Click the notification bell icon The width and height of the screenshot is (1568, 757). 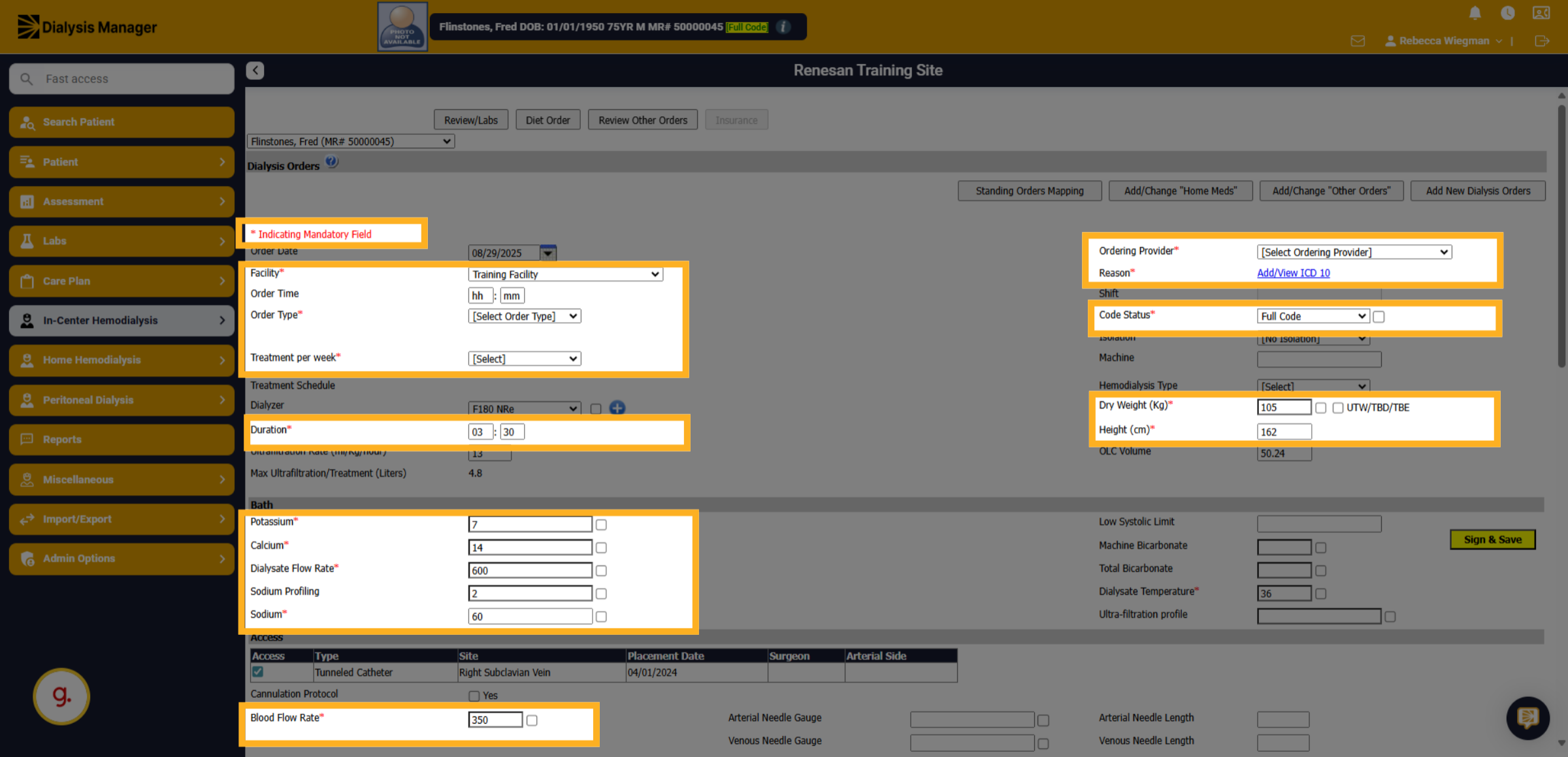(x=1475, y=12)
